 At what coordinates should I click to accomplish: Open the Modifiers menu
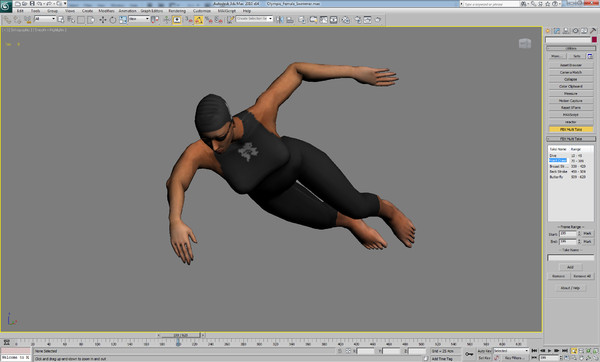click(106, 11)
